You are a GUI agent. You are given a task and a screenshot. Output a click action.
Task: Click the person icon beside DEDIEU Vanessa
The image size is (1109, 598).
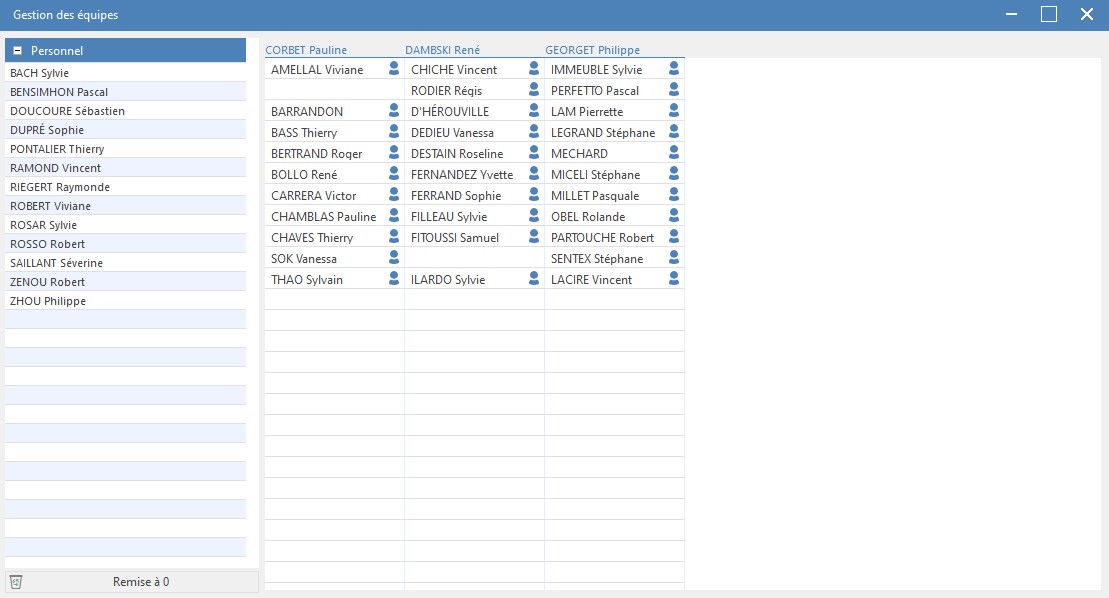[x=534, y=131]
